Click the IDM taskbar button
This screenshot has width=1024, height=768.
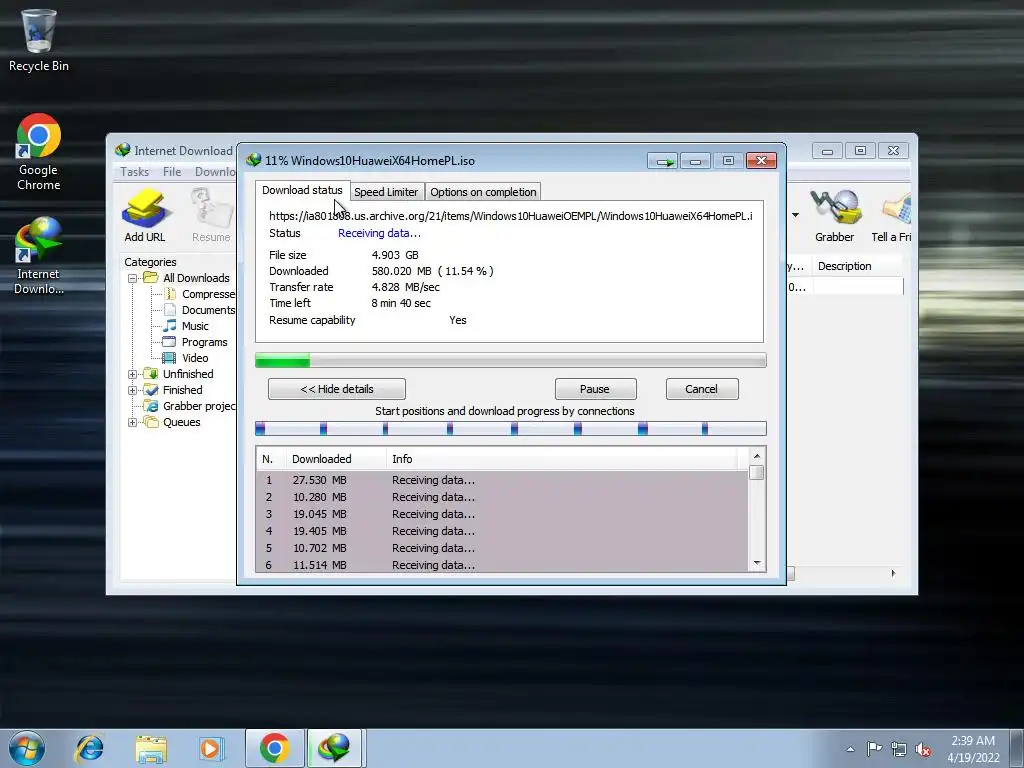tap(334, 748)
